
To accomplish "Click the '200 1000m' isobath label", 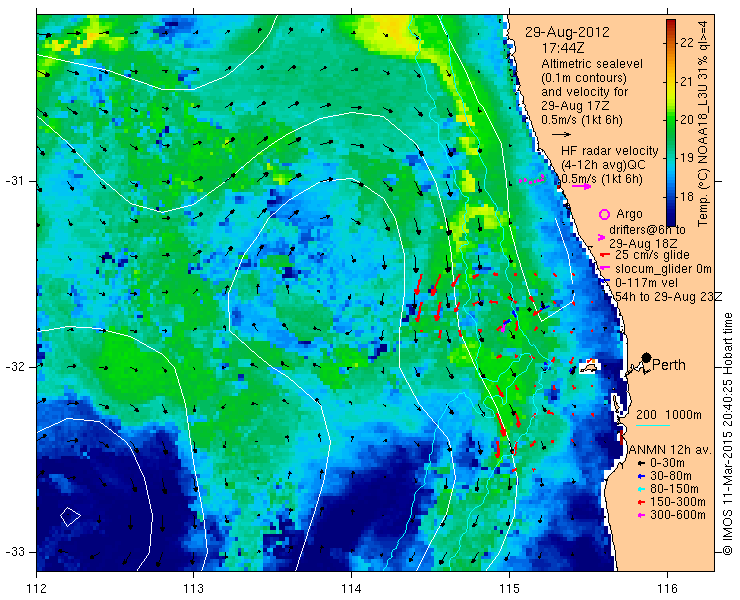I will [669, 415].
